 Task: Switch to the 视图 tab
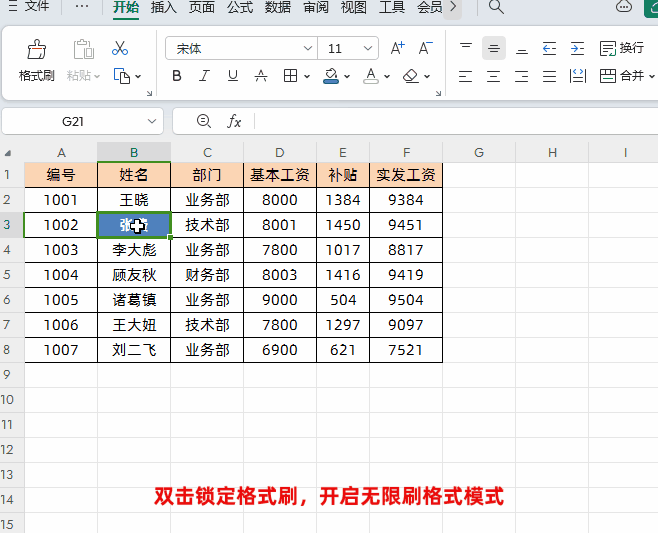click(354, 7)
